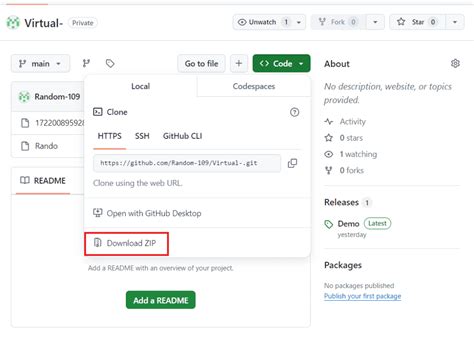Open the Activity link
The image size is (474, 364).
pos(353,122)
